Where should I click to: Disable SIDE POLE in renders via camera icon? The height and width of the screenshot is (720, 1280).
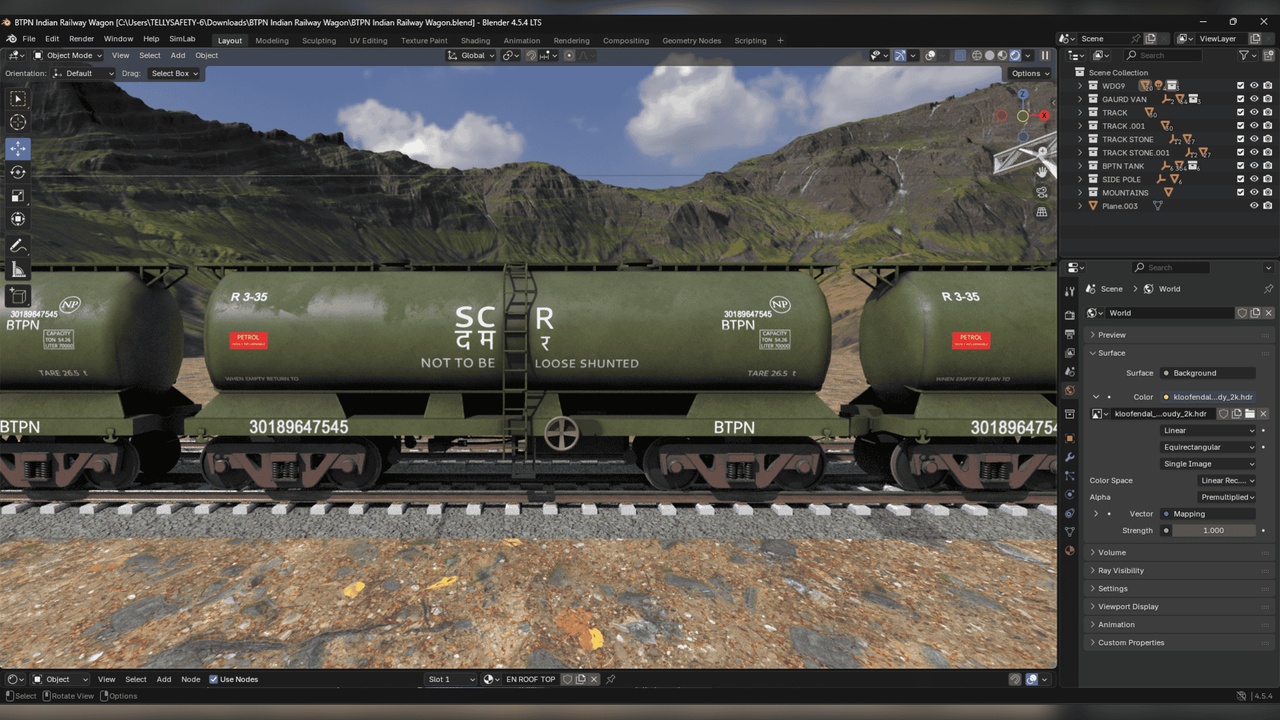tap(1268, 179)
